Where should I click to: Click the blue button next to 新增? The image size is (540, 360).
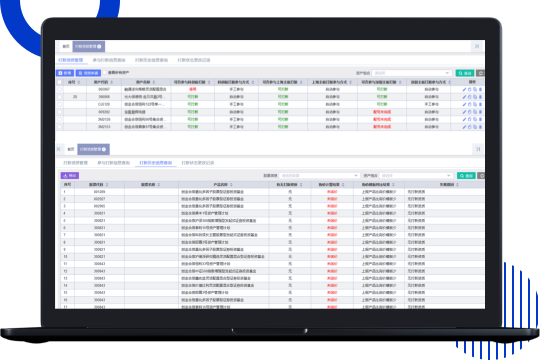[88, 73]
